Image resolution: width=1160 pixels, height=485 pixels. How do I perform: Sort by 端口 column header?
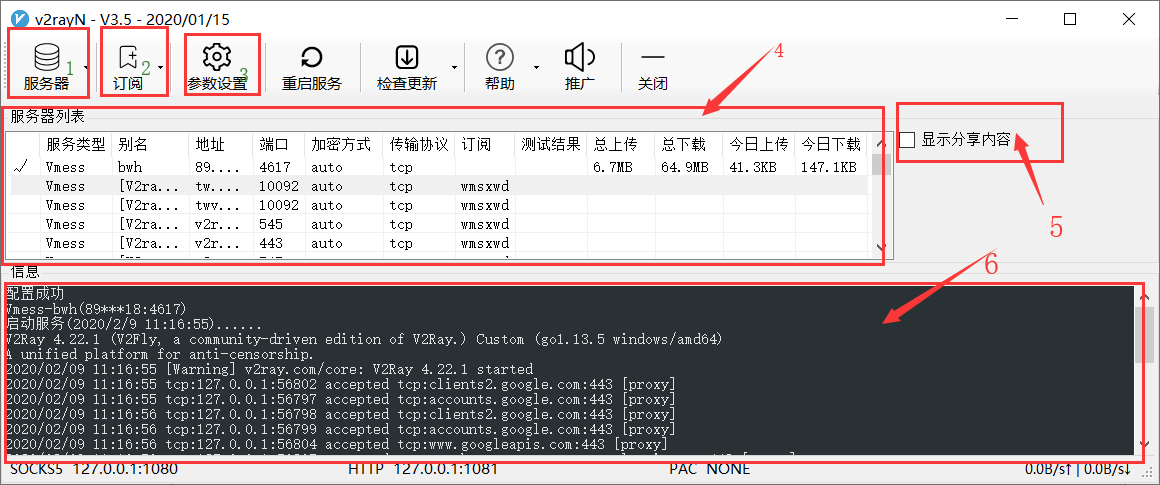point(274,144)
